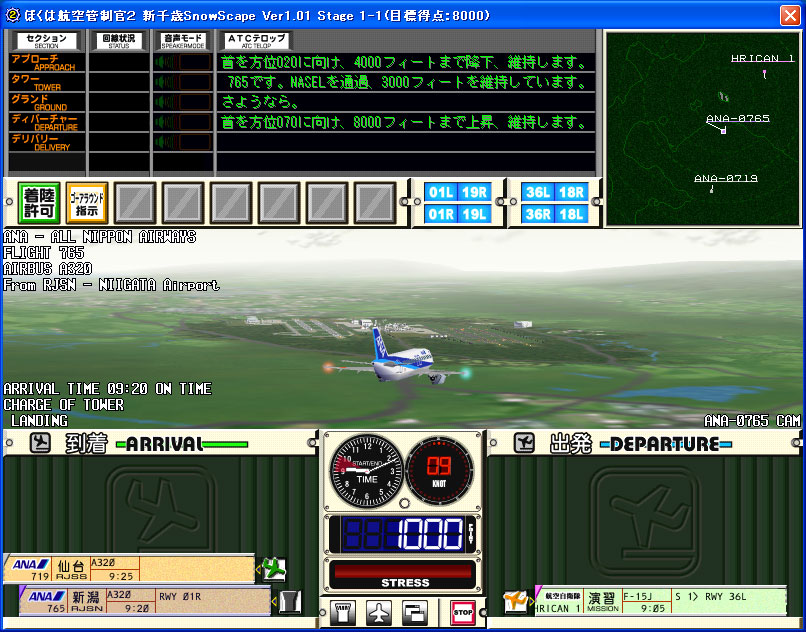806x632 pixels.
Task: Toggle speaker mode for the Departure row
Action: 183,122
